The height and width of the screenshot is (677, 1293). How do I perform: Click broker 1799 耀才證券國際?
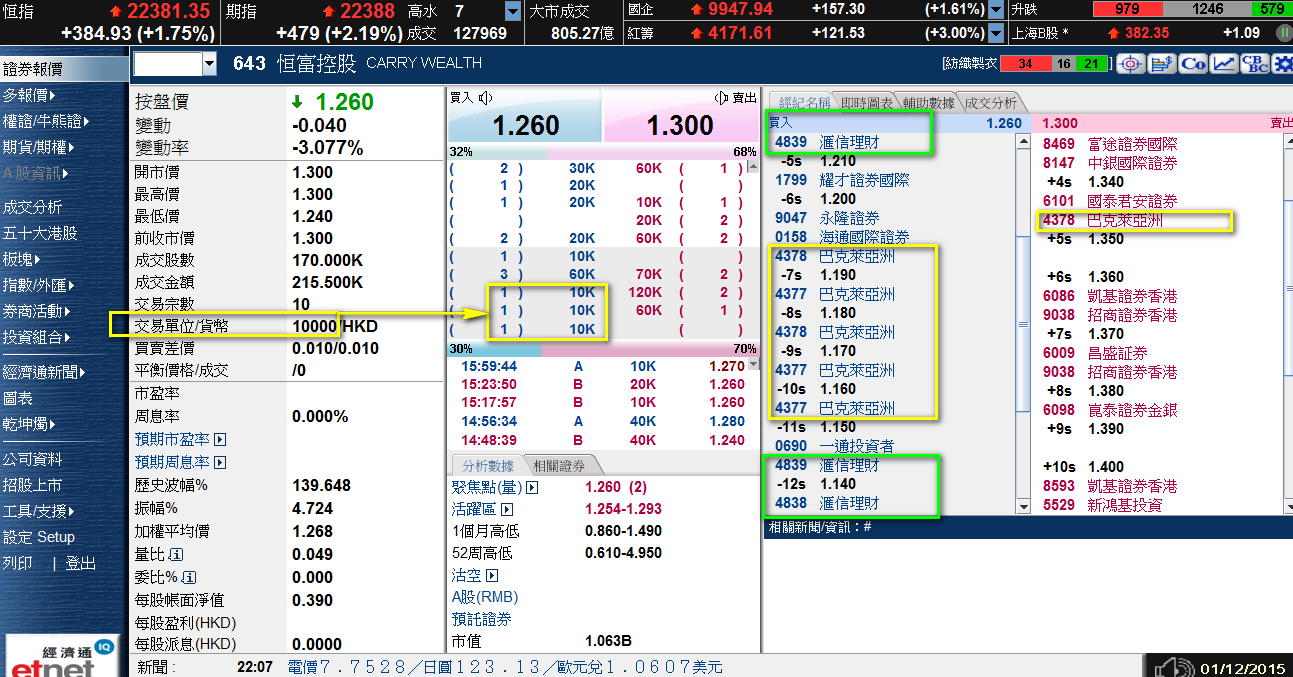point(842,181)
